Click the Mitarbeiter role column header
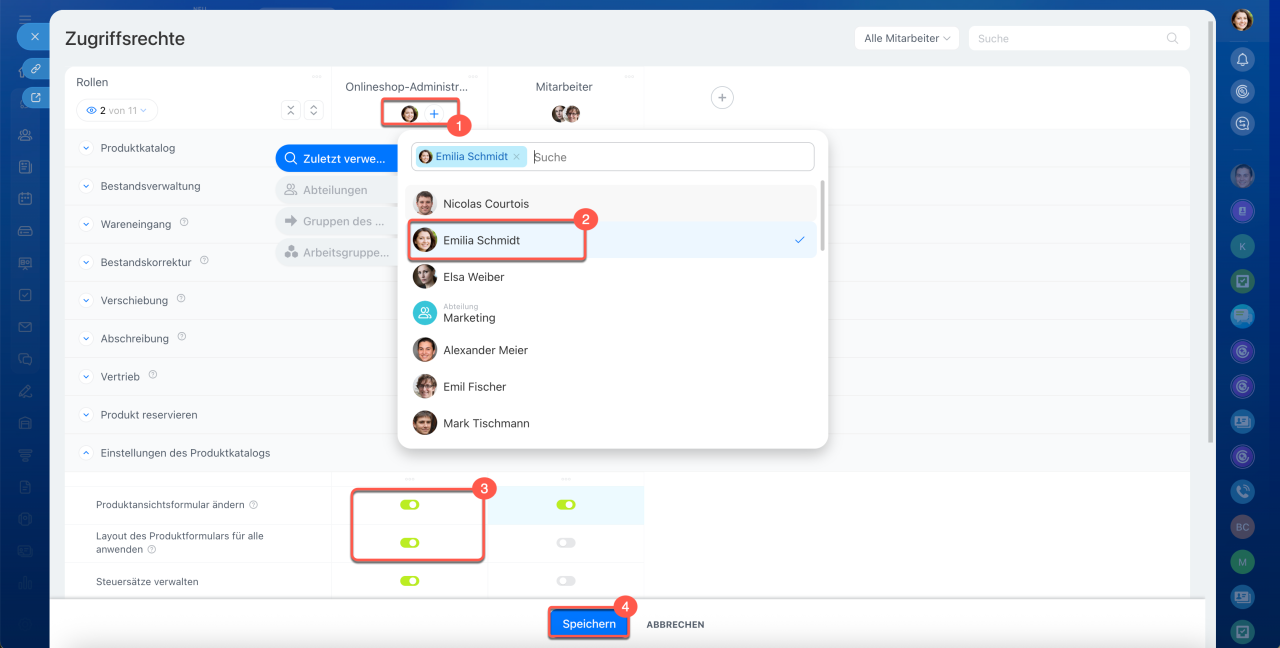This screenshot has width=1280, height=648. pyautogui.click(x=564, y=87)
